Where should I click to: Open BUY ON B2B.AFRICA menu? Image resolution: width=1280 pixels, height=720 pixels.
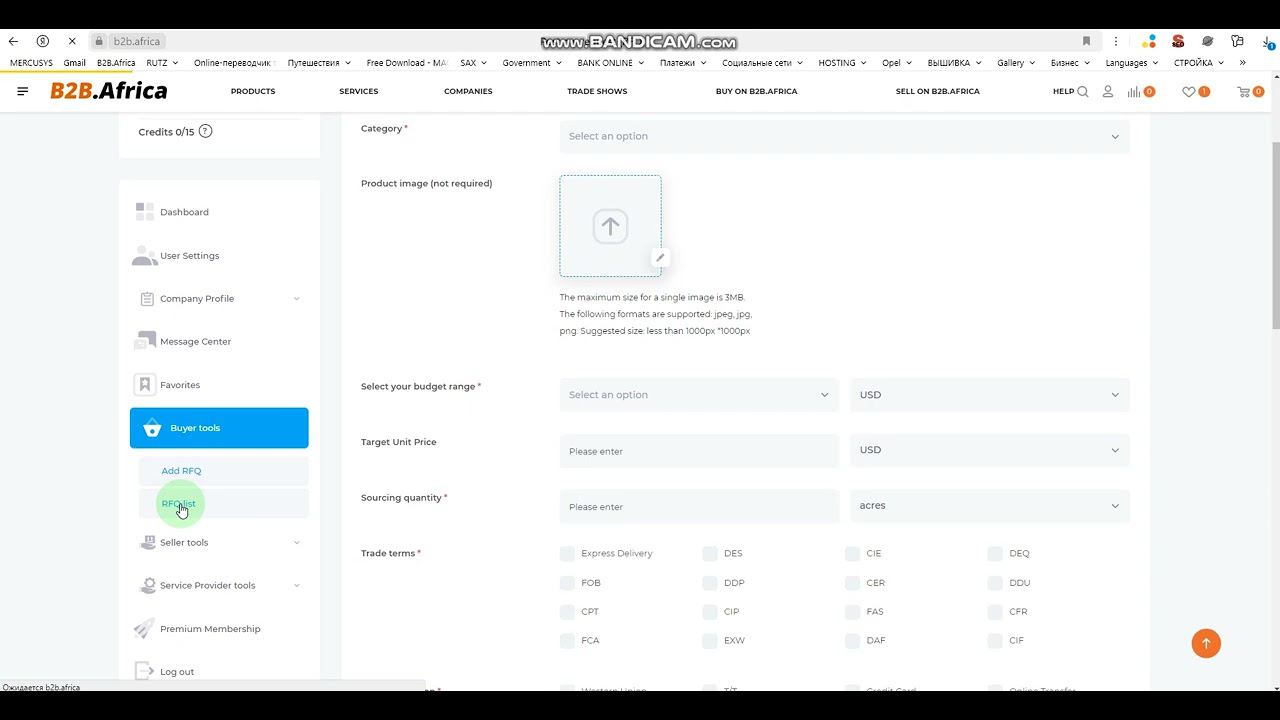pyautogui.click(x=756, y=91)
